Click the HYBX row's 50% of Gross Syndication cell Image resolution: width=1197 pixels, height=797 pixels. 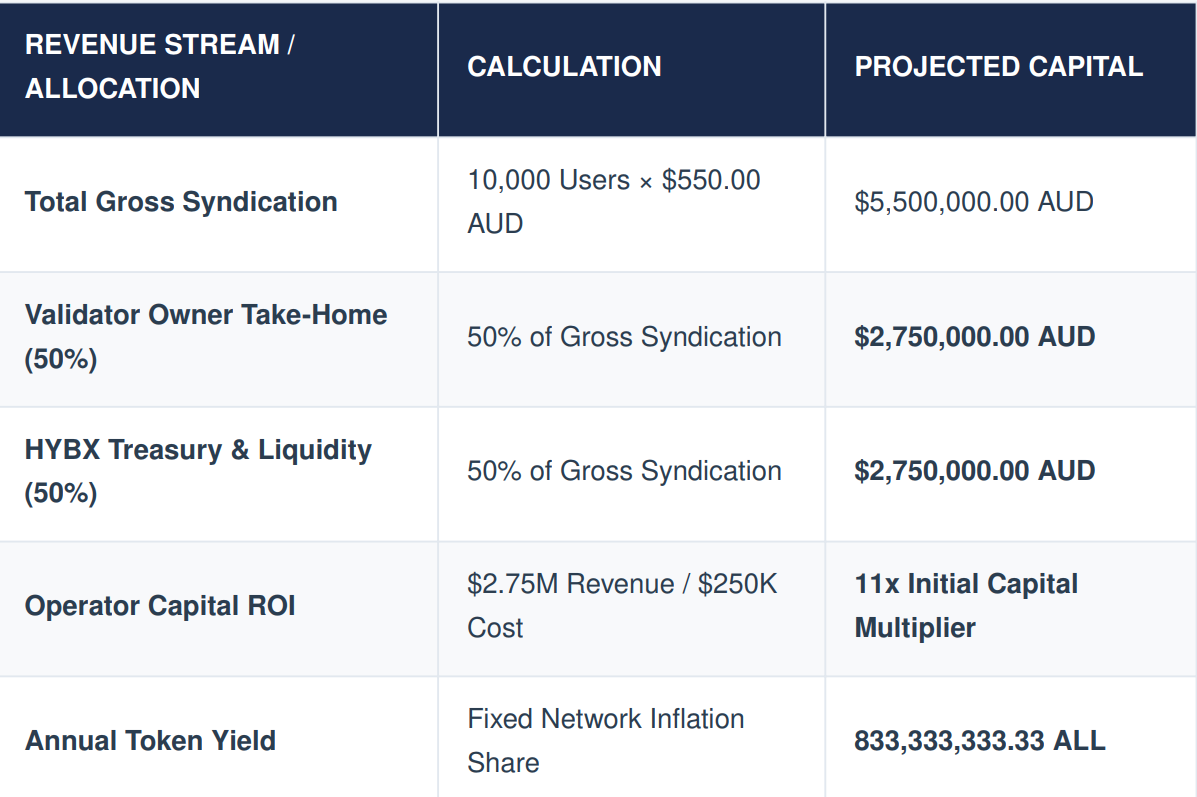[x=624, y=471]
